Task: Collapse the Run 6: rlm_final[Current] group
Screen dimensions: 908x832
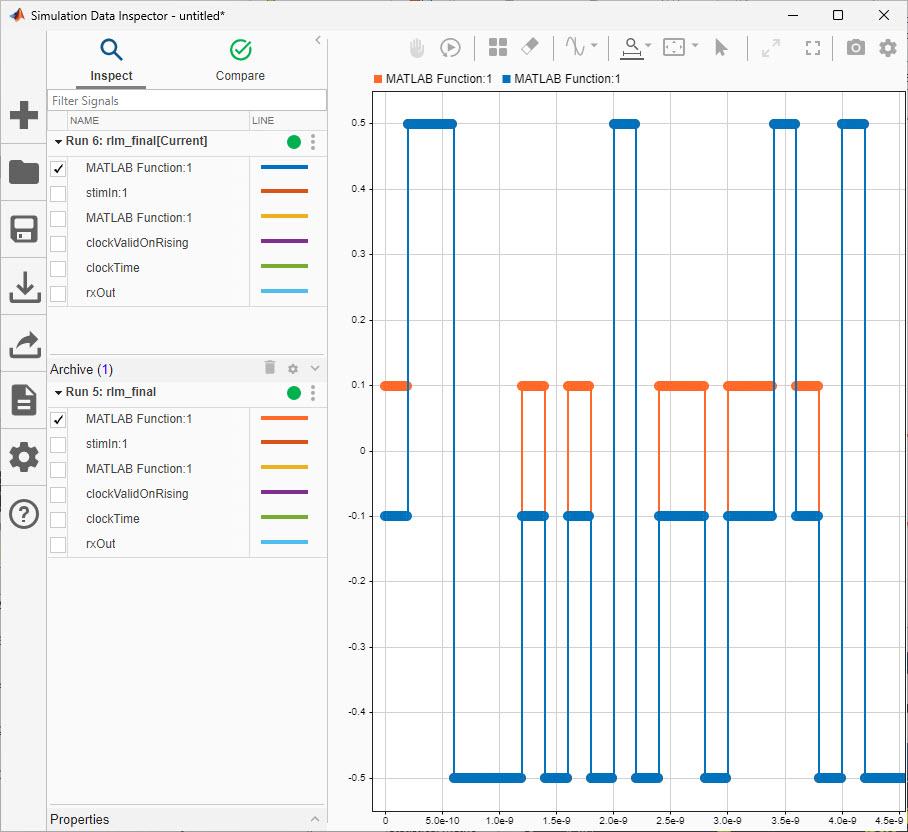Action: 58,142
